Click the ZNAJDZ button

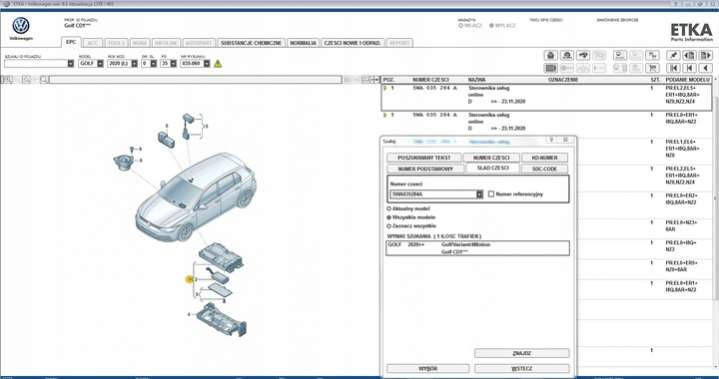[x=522, y=353]
